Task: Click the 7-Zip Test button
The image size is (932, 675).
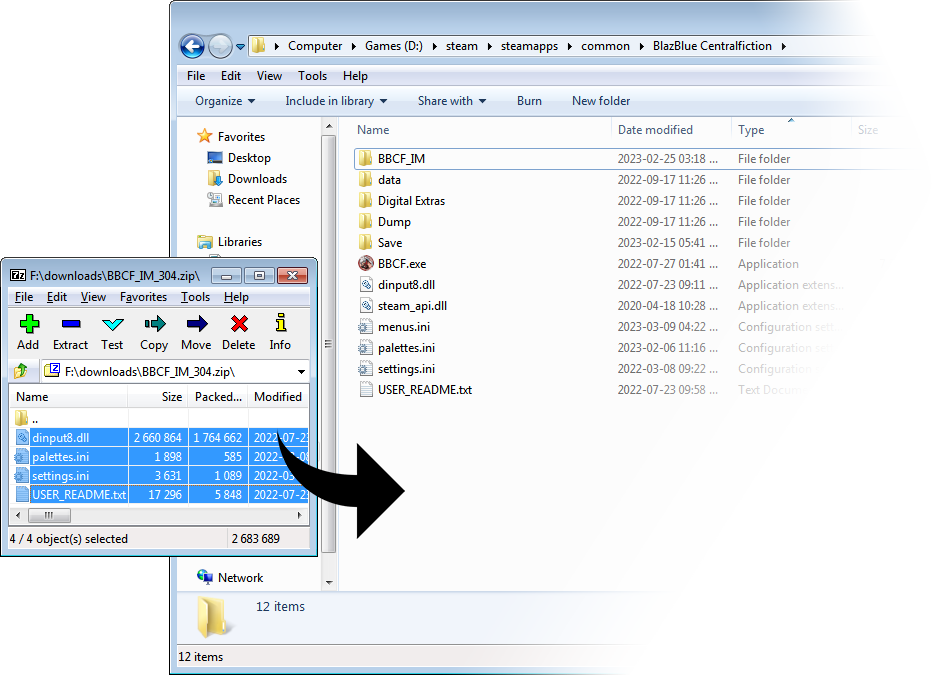Action: [x=112, y=333]
